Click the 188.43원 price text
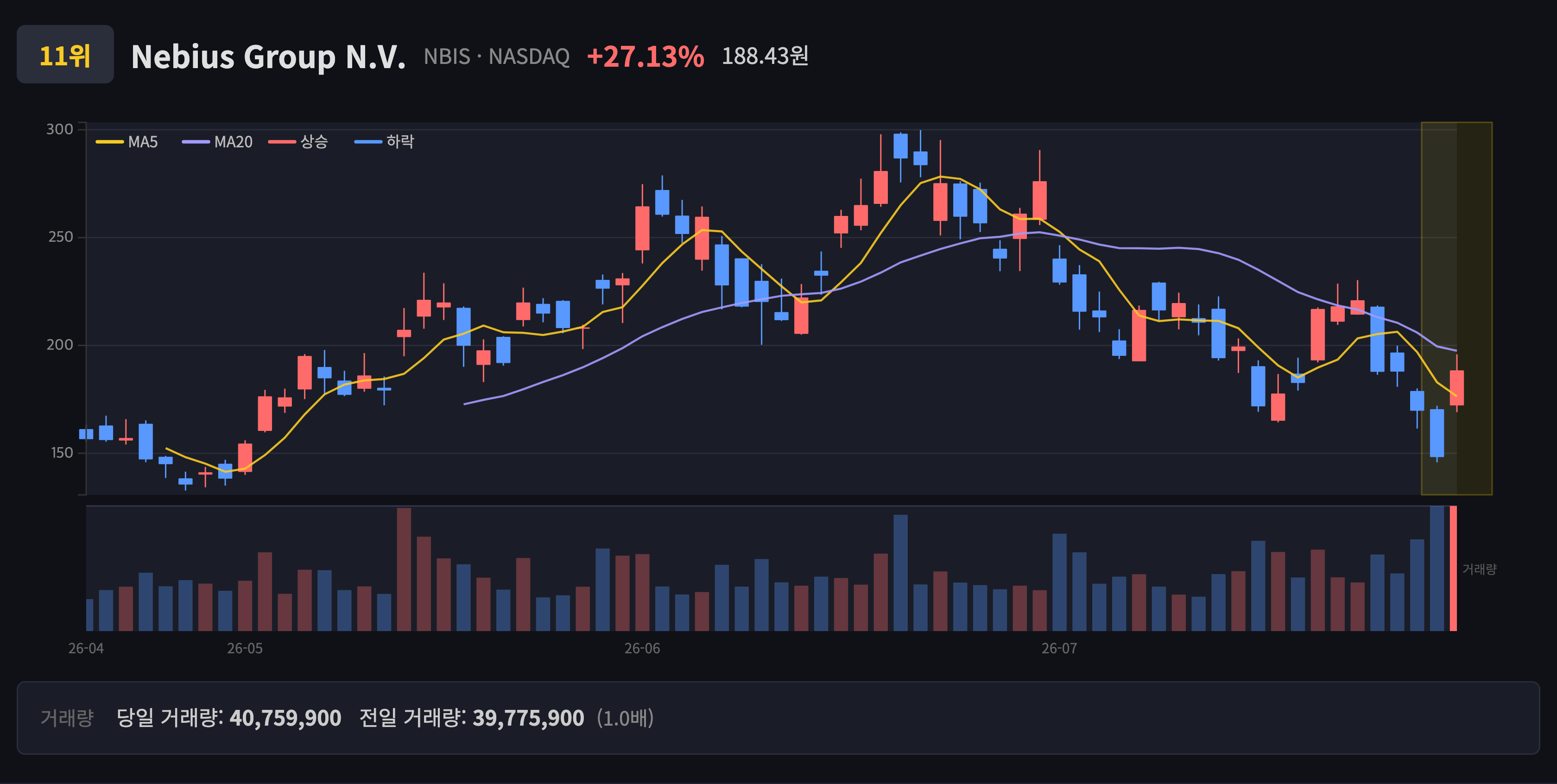This screenshot has height=784, width=1557. [x=765, y=56]
